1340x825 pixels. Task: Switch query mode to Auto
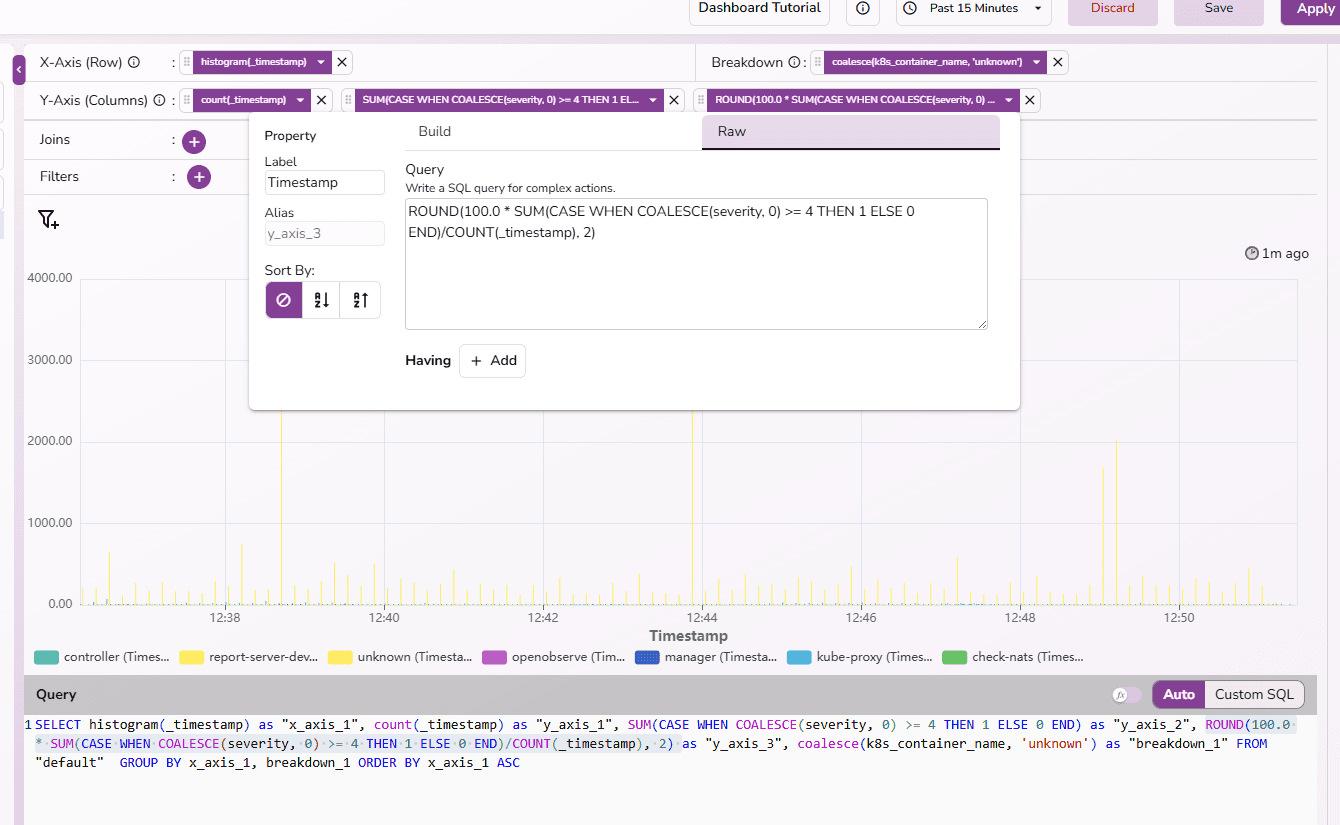click(x=1179, y=694)
